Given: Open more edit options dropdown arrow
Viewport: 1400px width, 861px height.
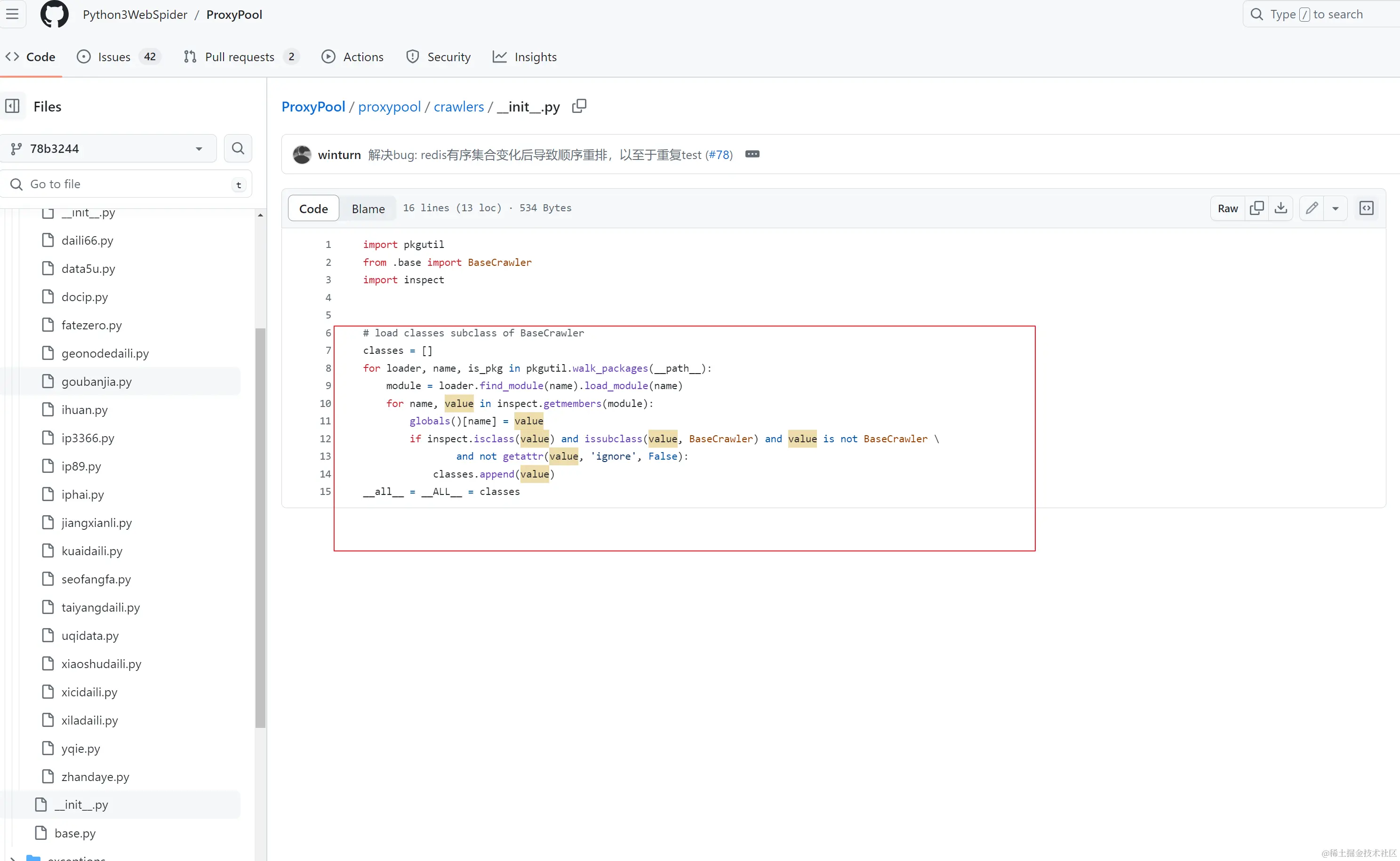Looking at the screenshot, I should [x=1335, y=208].
